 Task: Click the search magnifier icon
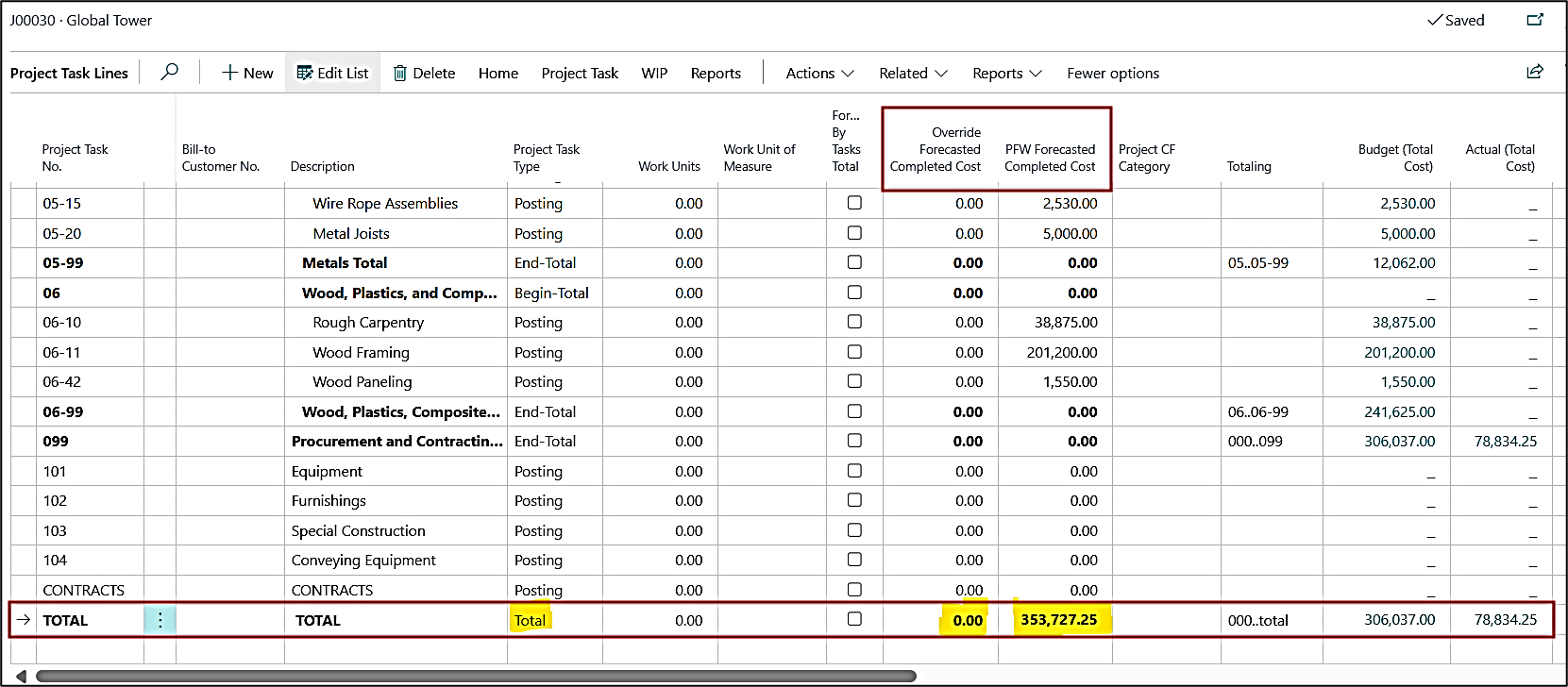(x=170, y=72)
